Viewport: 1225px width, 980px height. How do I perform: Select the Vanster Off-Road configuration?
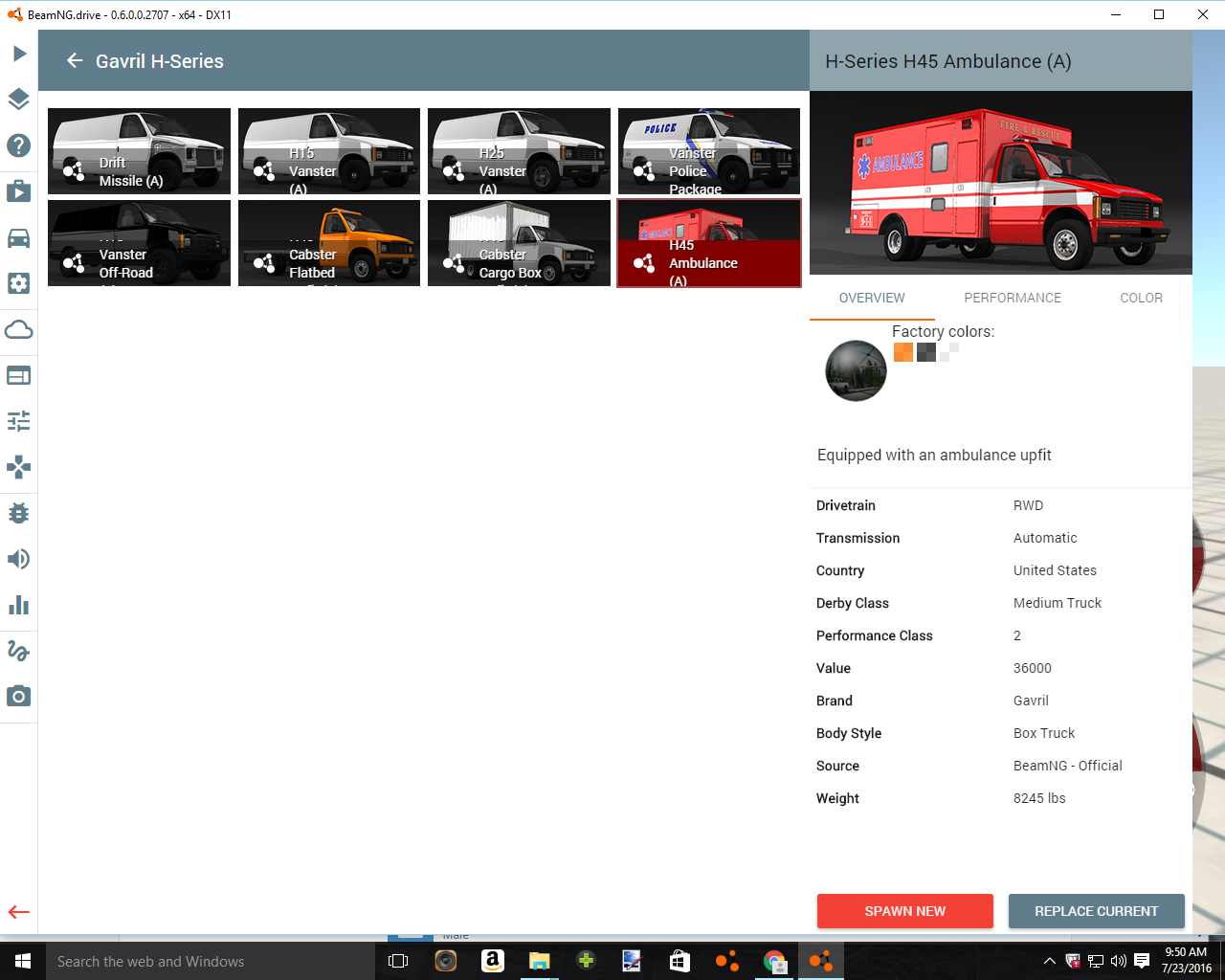tap(140, 243)
